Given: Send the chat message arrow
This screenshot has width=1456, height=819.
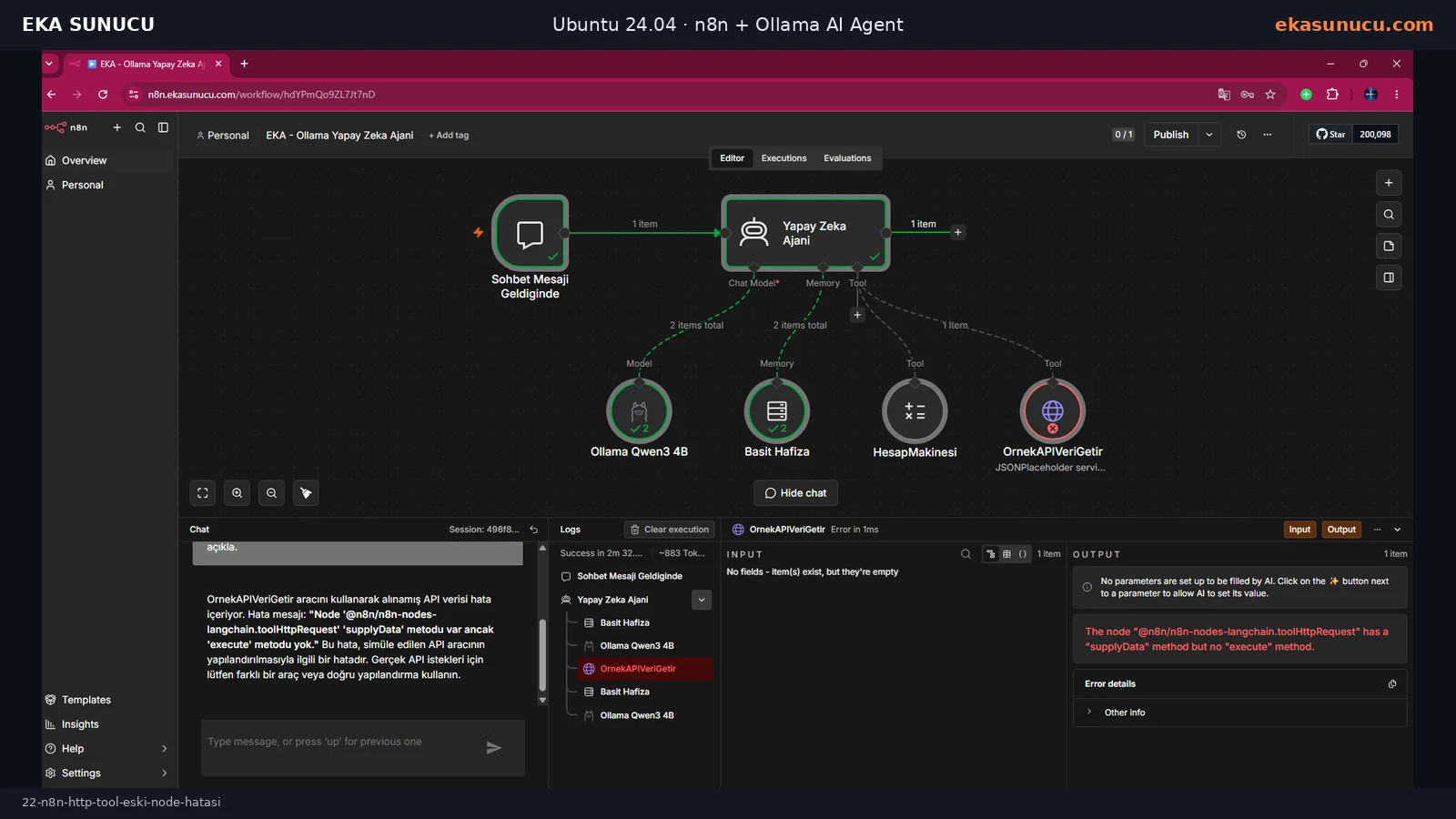Looking at the screenshot, I should tap(494, 748).
